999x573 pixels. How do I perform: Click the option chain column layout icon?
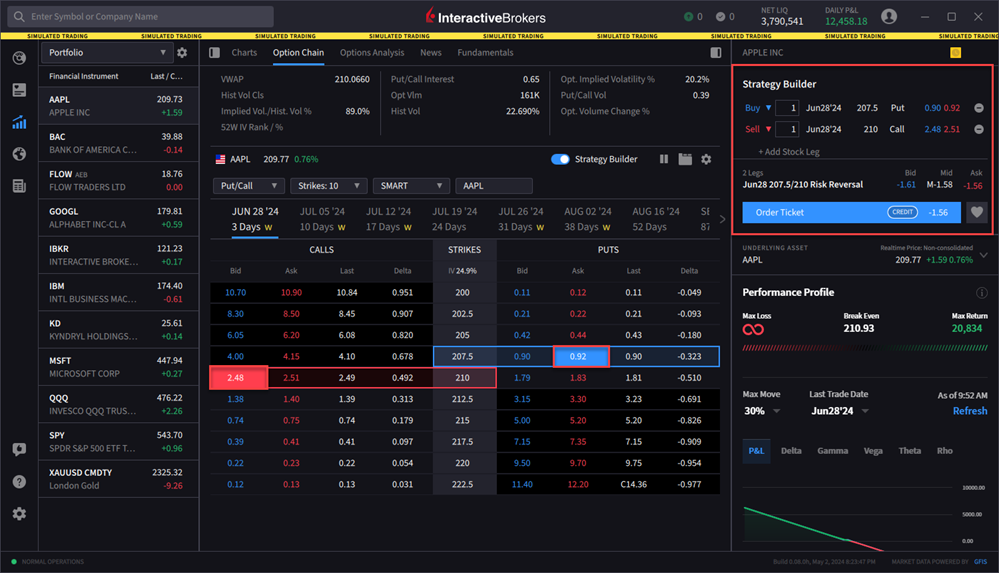point(664,159)
